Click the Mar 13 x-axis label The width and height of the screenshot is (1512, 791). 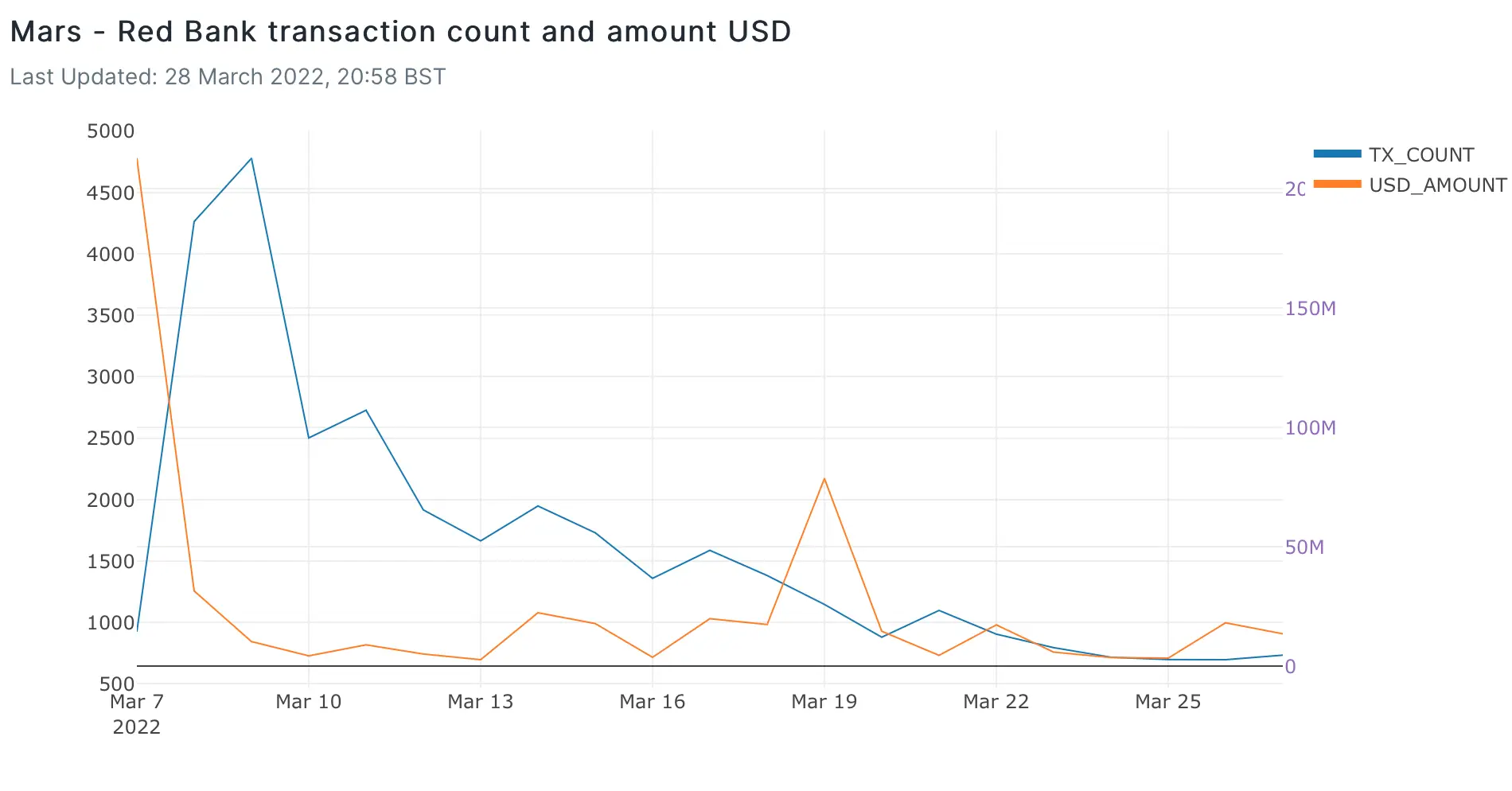click(x=480, y=702)
